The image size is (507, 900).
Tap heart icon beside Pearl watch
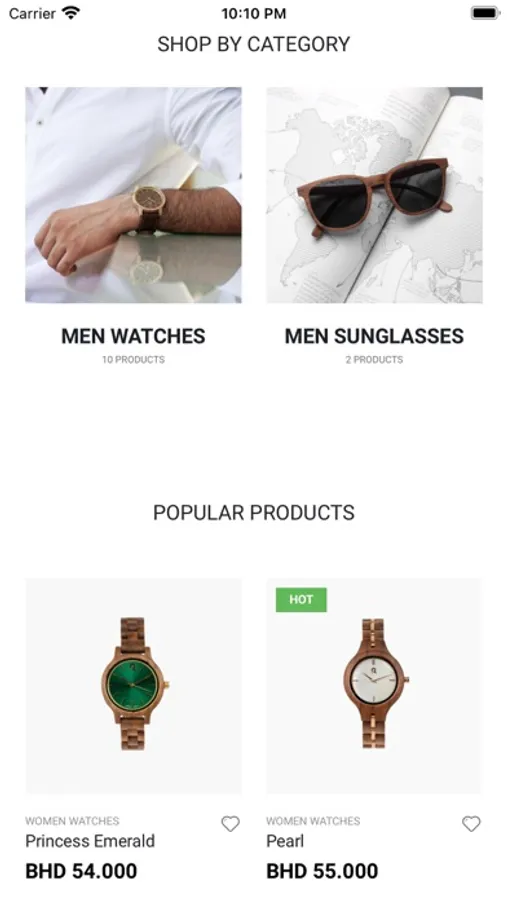pyautogui.click(x=471, y=824)
